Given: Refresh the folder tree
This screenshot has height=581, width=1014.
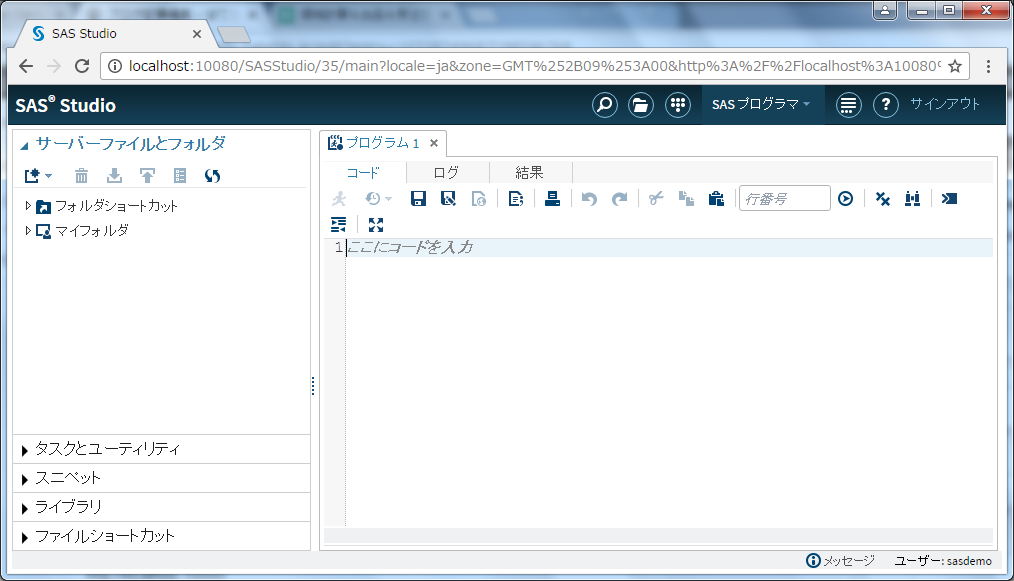Looking at the screenshot, I should click(x=212, y=175).
